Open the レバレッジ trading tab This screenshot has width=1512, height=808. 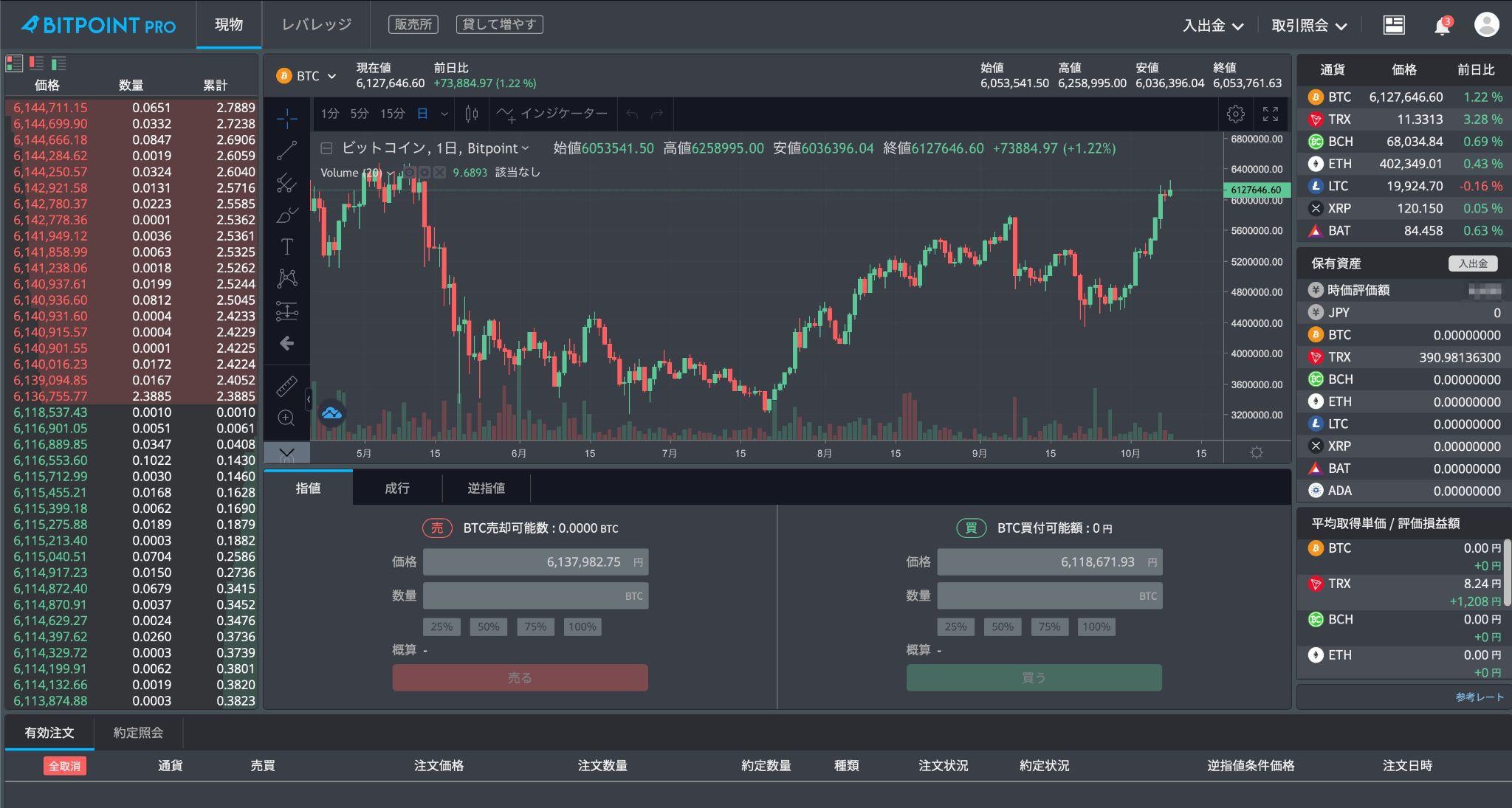coord(316,24)
